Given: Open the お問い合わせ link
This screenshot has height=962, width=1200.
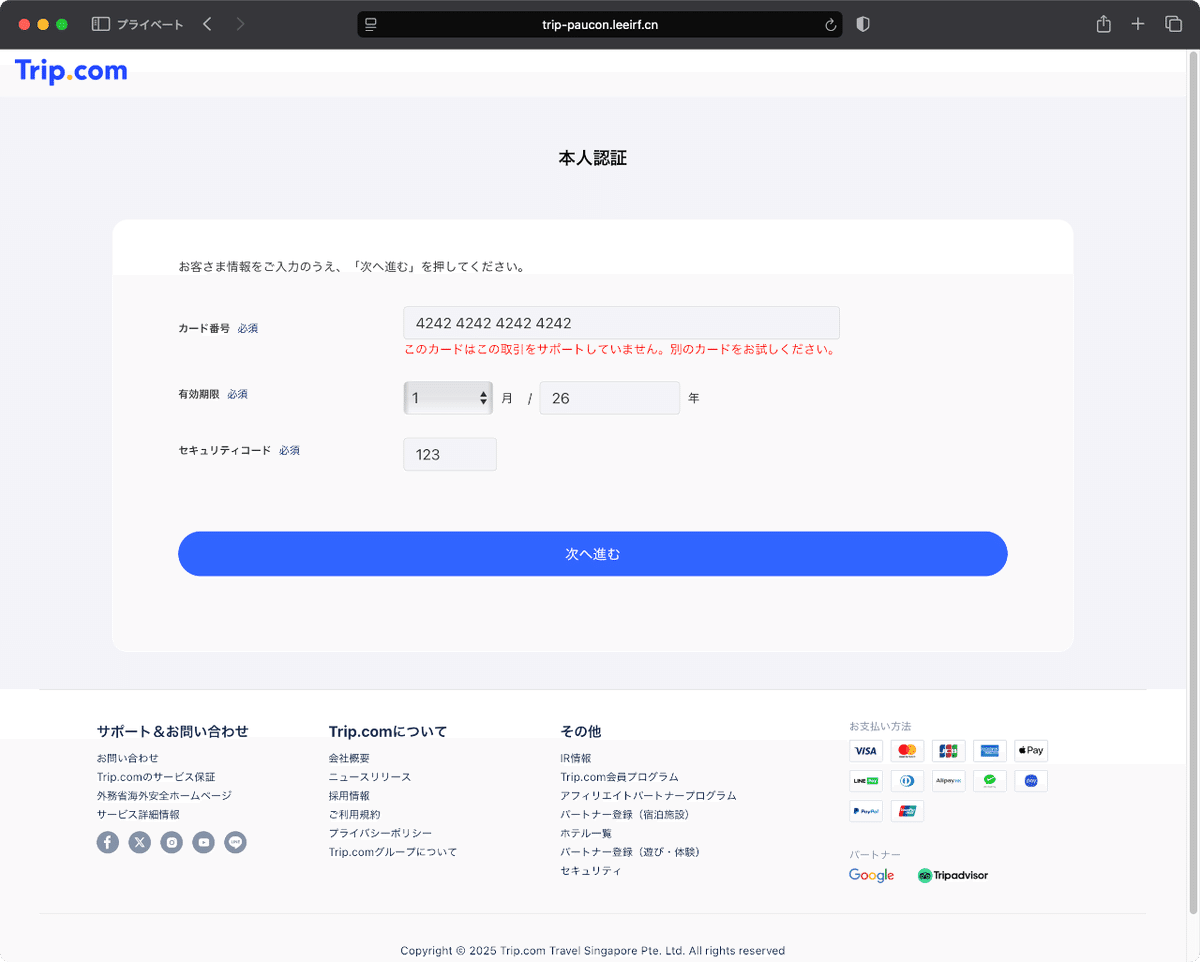Looking at the screenshot, I should coord(128,758).
